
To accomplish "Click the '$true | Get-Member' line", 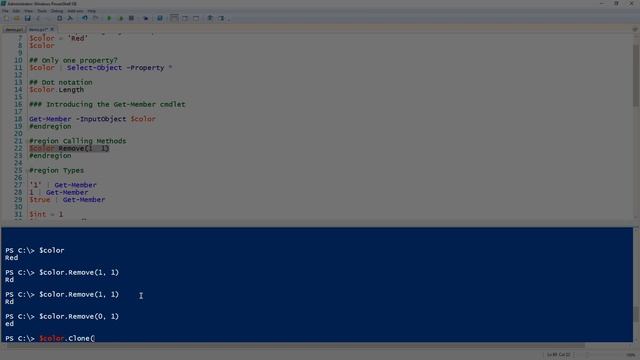I will 67,200.
